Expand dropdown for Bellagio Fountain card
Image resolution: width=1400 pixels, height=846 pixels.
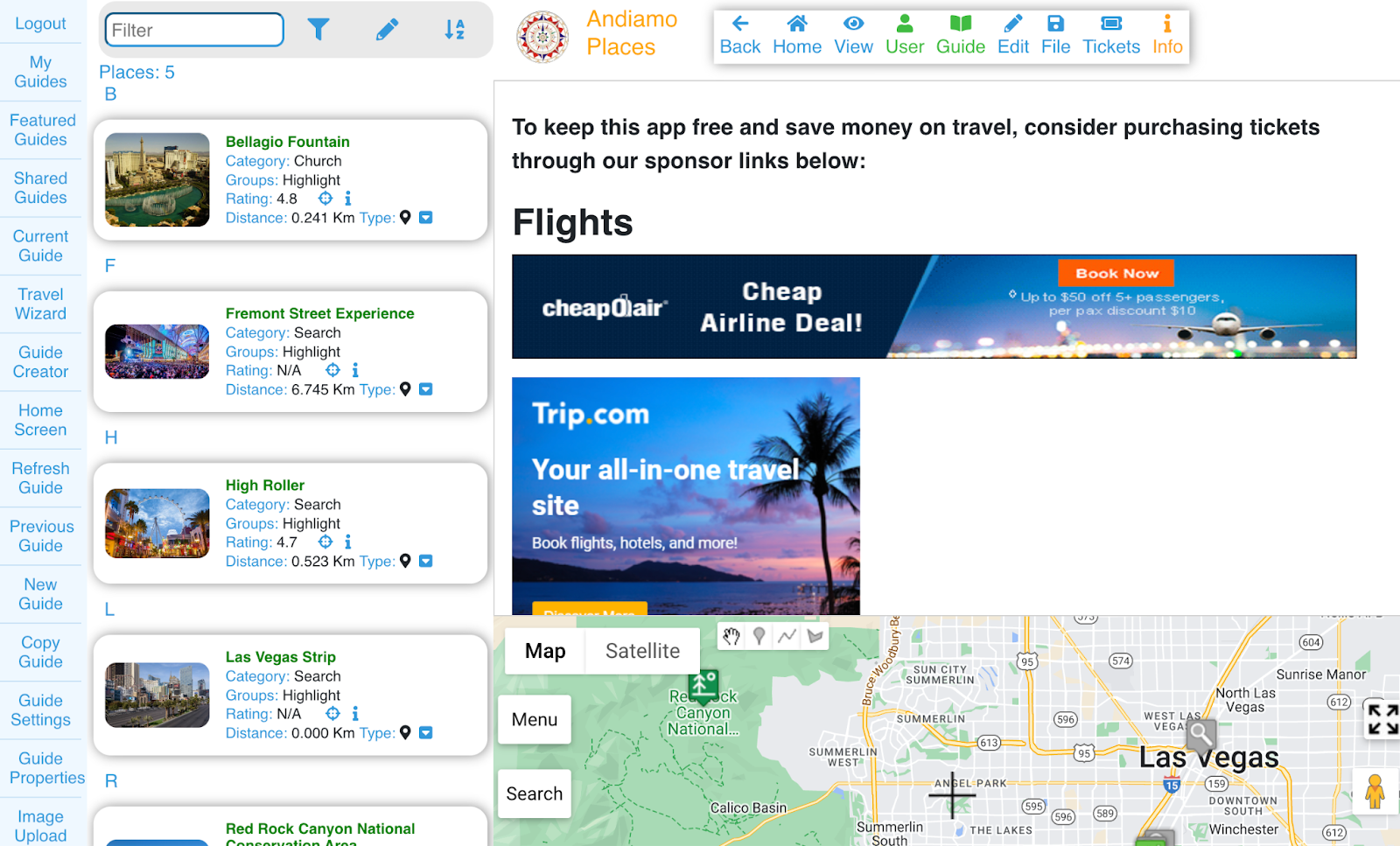click(x=426, y=217)
